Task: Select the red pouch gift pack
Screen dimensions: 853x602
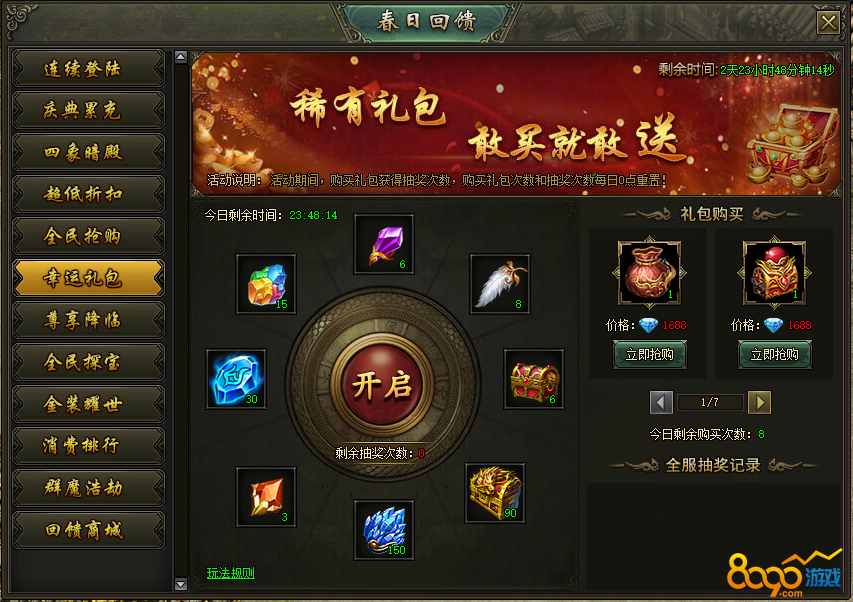Action: coord(650,272)
